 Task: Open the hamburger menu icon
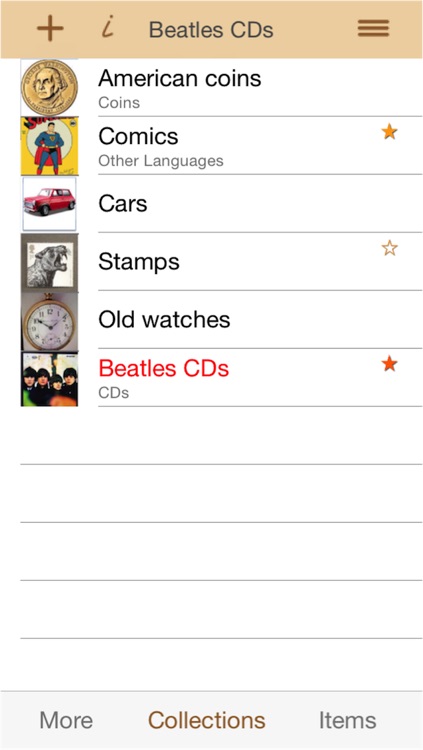(x=373, y=29)
